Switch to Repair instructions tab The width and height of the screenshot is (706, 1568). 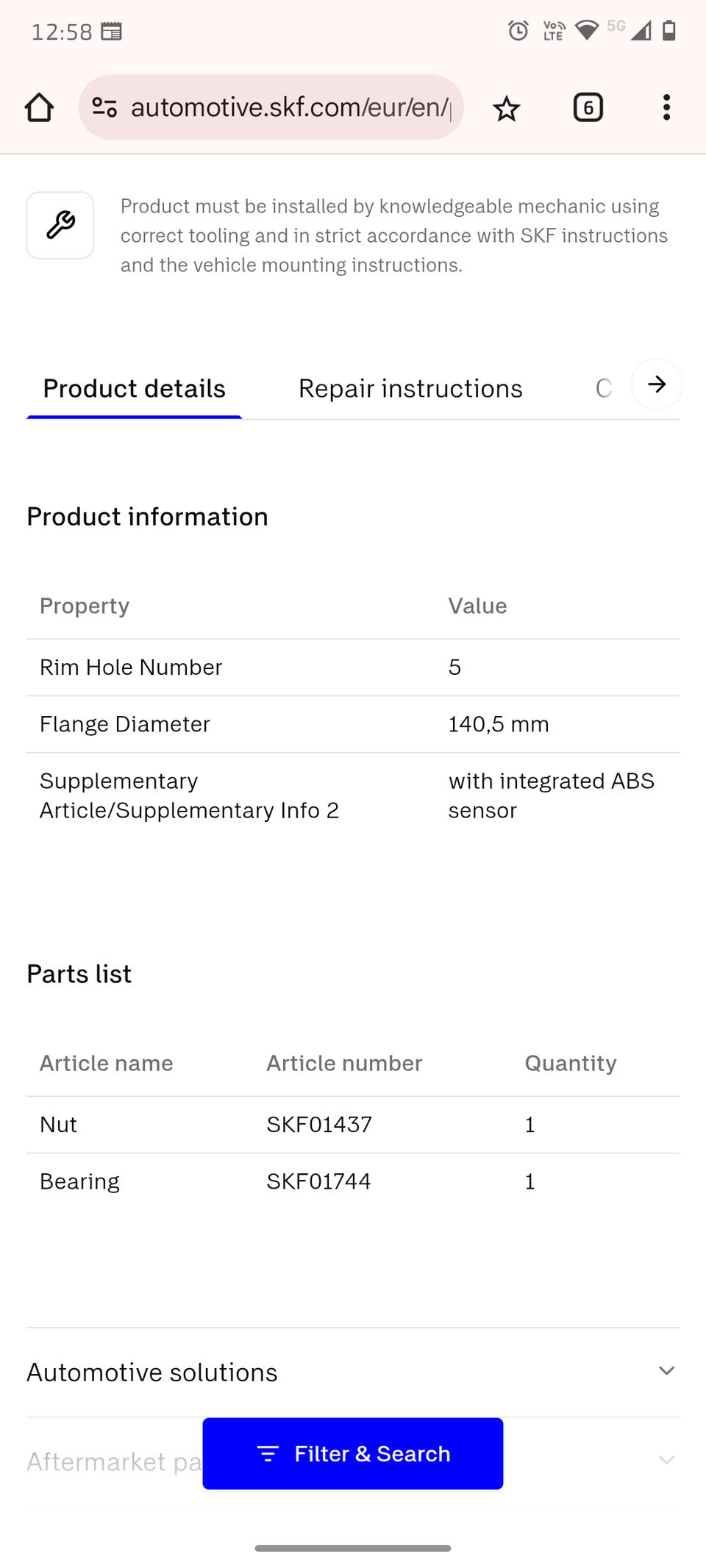click(410, 388)
